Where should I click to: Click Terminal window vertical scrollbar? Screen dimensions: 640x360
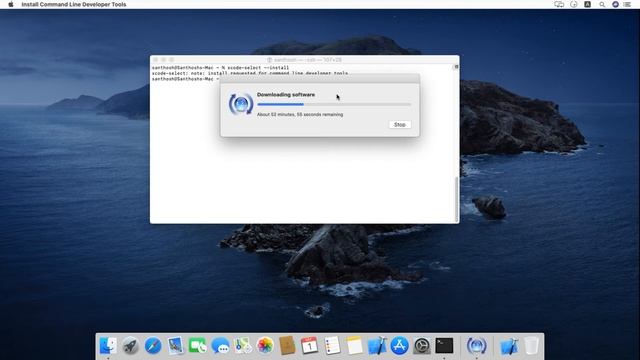(x=456, y=199)
